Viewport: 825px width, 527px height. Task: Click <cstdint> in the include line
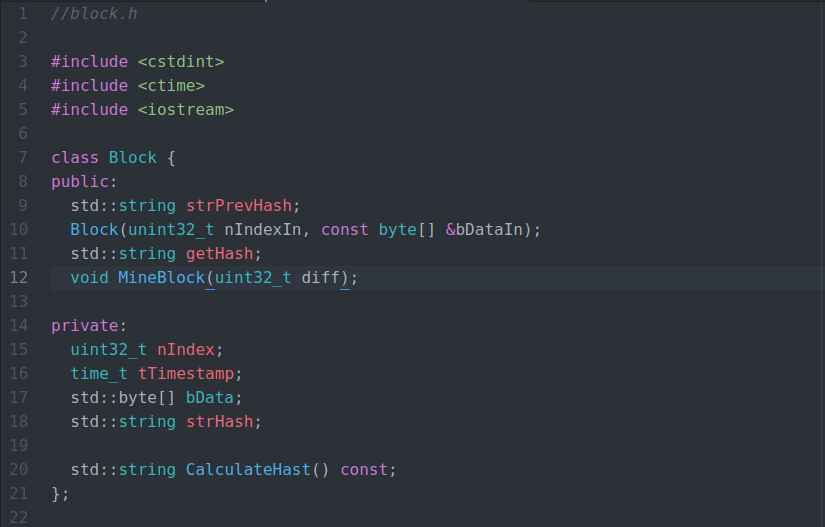click(181, 62)
